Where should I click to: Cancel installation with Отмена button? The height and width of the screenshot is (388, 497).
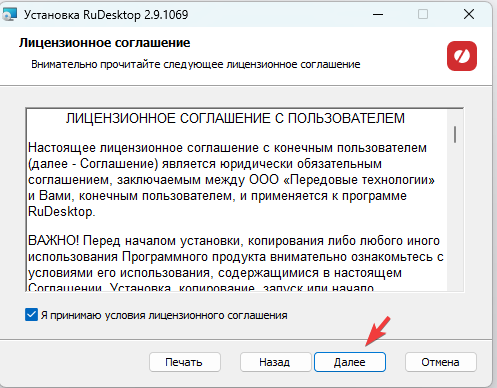[x=440, y=362]
